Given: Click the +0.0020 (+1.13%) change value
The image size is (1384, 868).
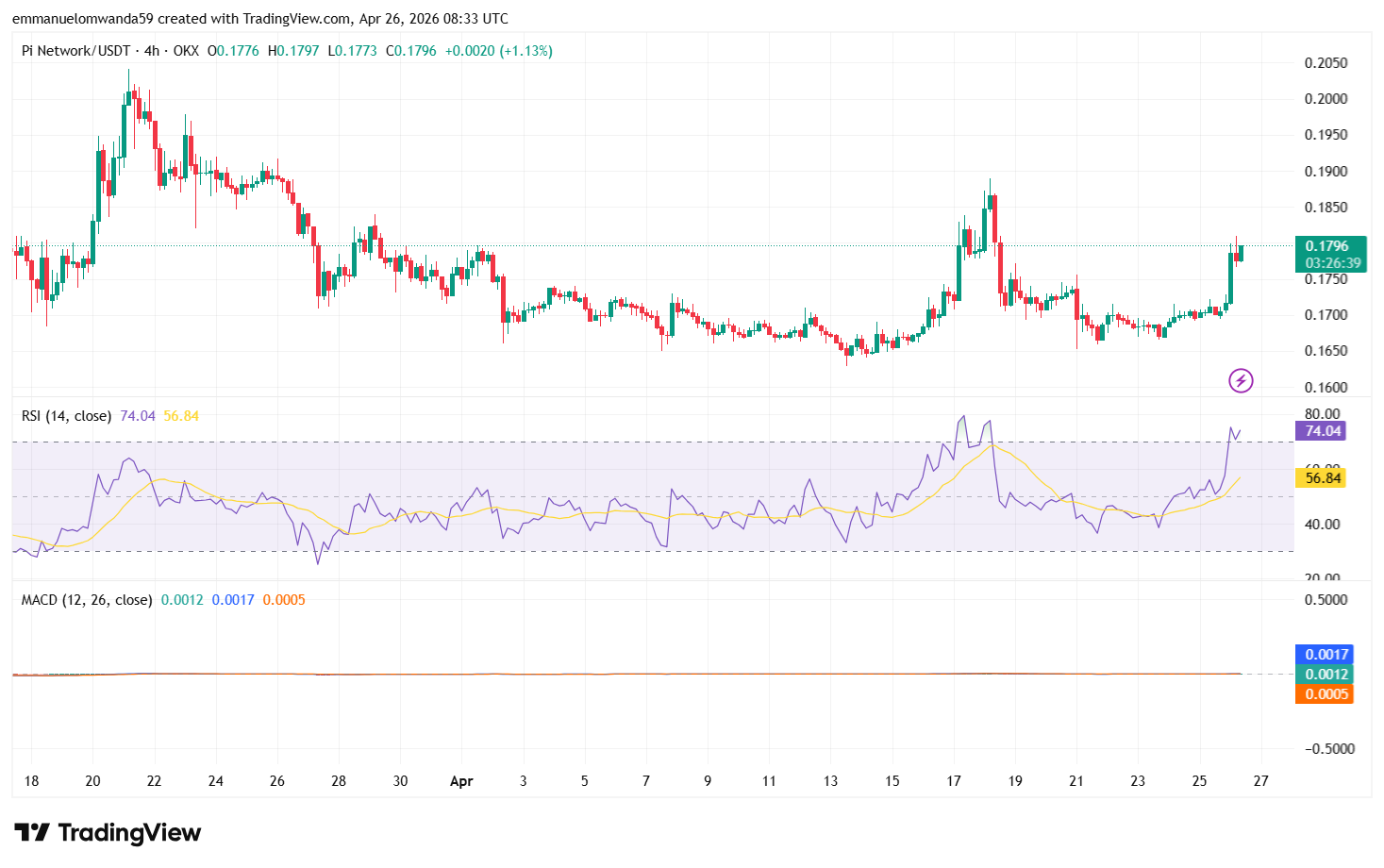Looking at the screenshot, I should click(x=498, y=51).
